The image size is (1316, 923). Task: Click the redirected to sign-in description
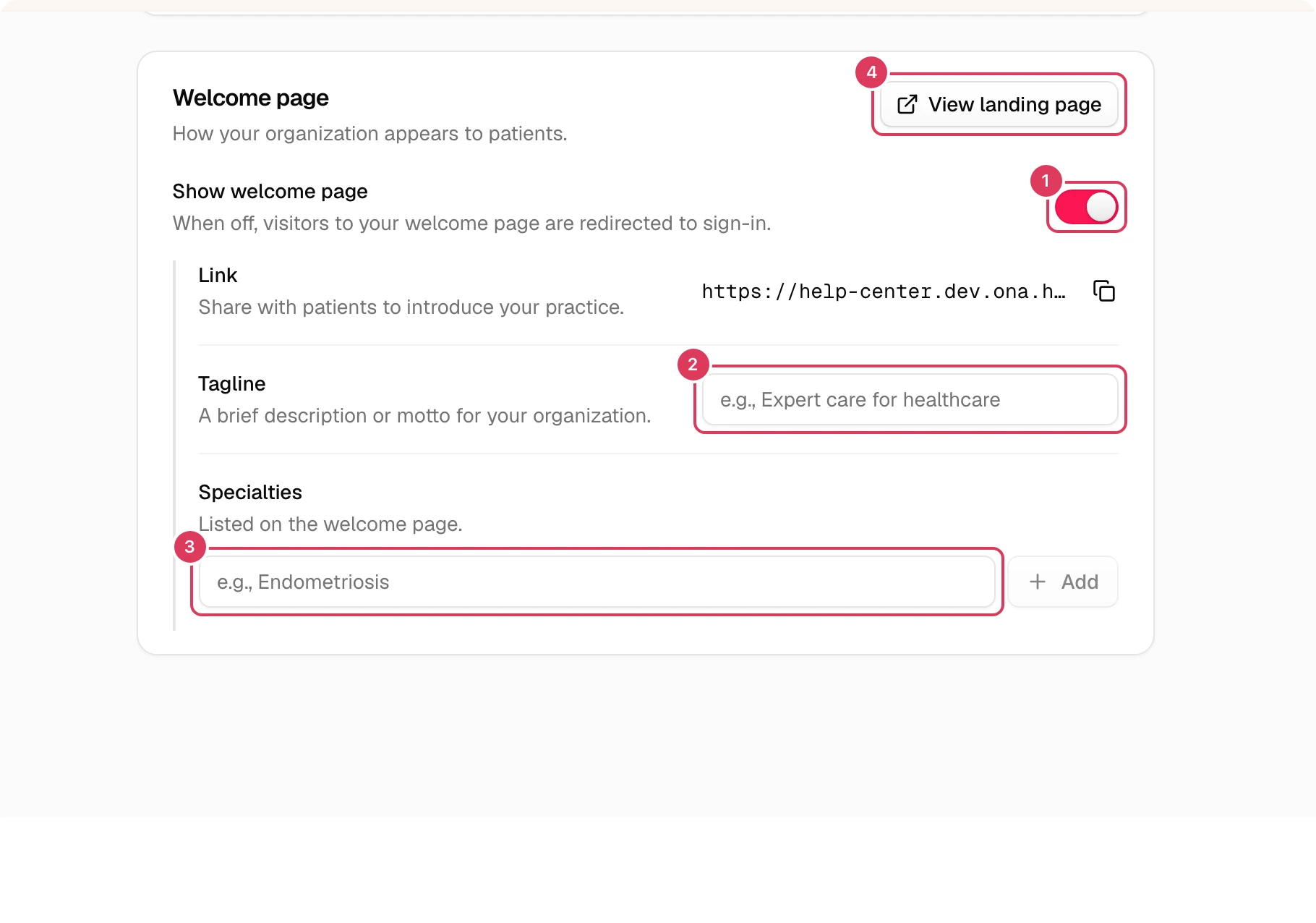point(472,224)
